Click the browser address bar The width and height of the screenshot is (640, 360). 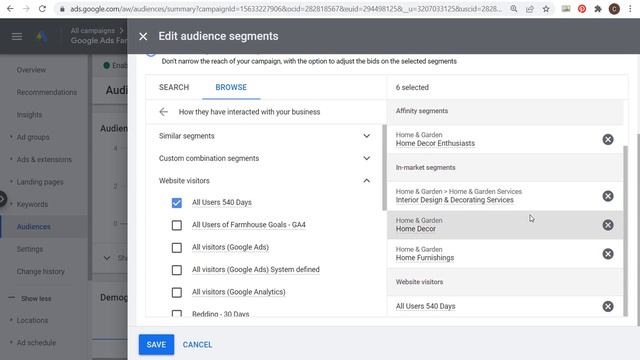[x=286, y=9]
